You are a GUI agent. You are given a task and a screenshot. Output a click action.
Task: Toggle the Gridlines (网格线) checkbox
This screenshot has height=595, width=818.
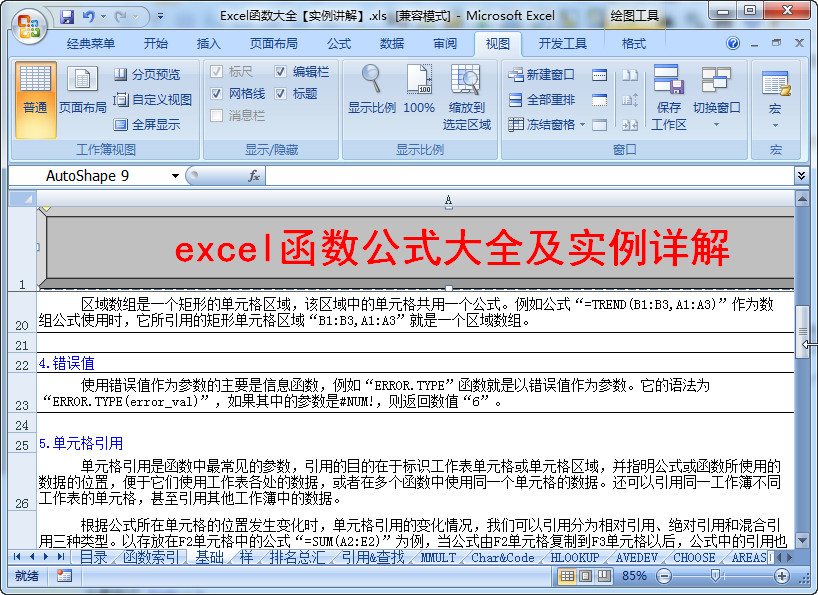coord(216,93)
